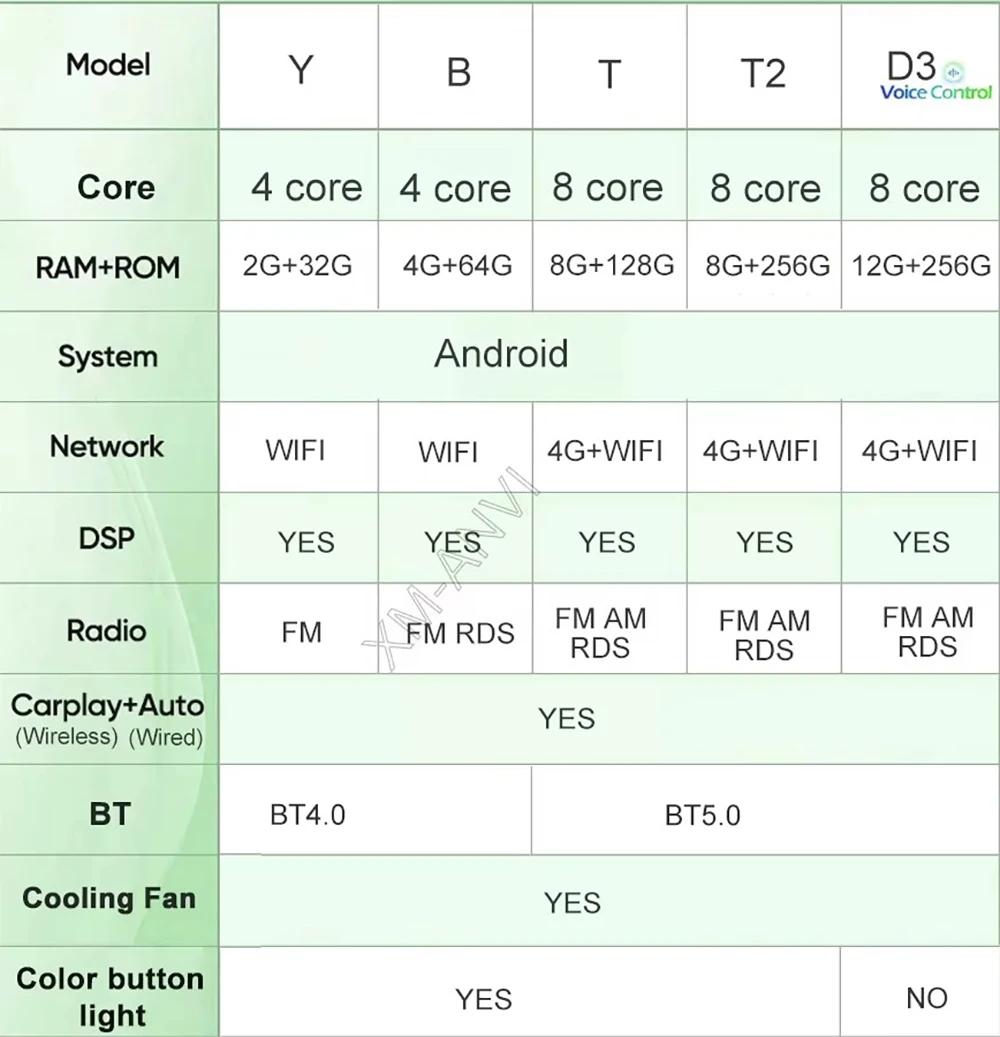Click the Android system cell

click(x=501, y=354)
